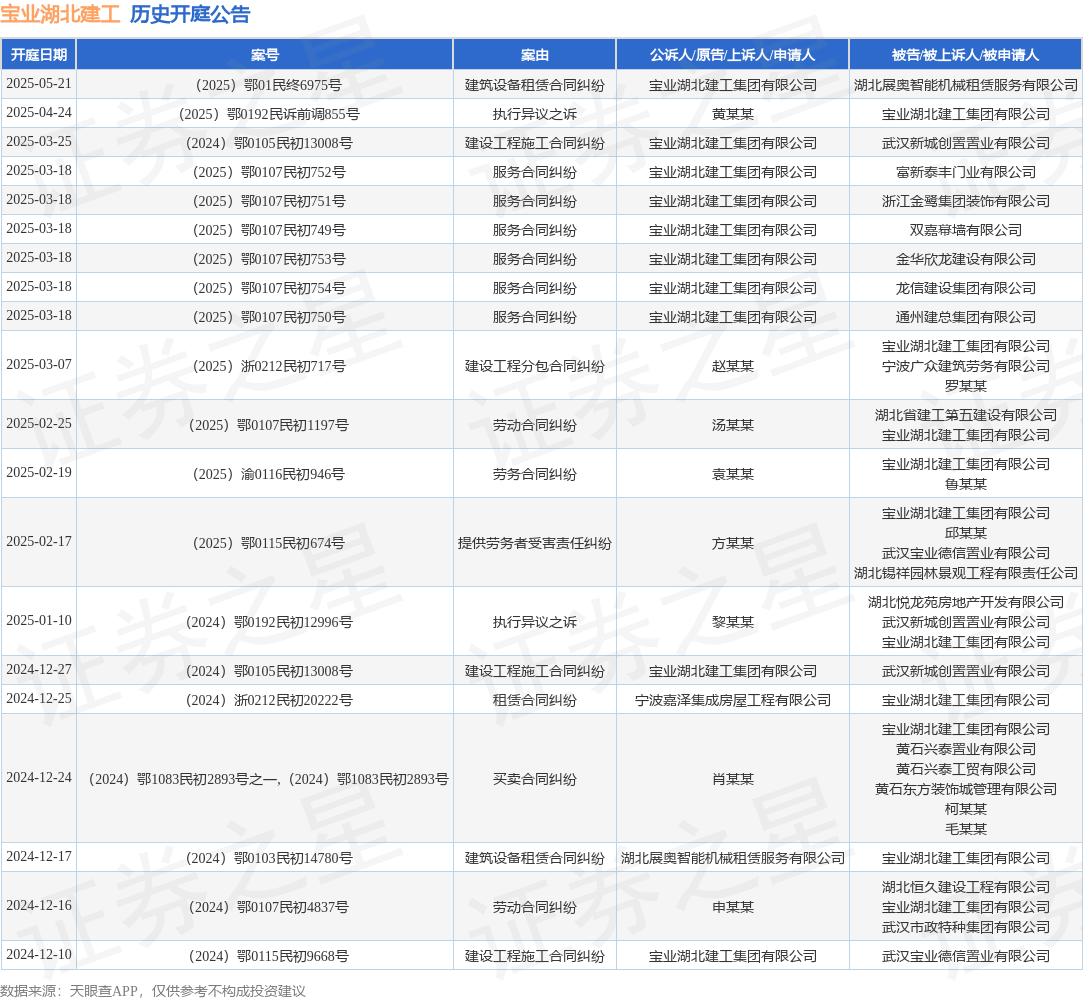
Task: Click date cell 2025-03-25
Action: [x=39, y=142]
